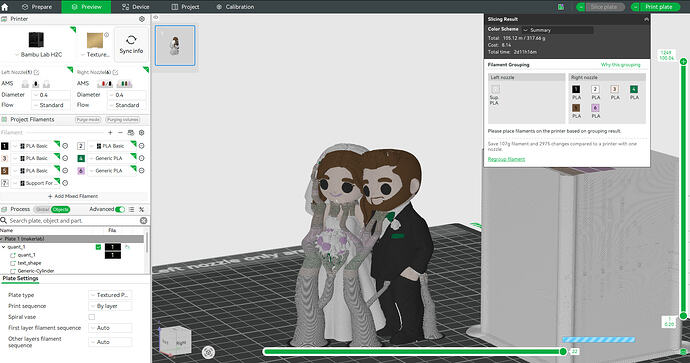
Task: Open Print sequence By layer dropdown
Action: (x=110, y=306)
